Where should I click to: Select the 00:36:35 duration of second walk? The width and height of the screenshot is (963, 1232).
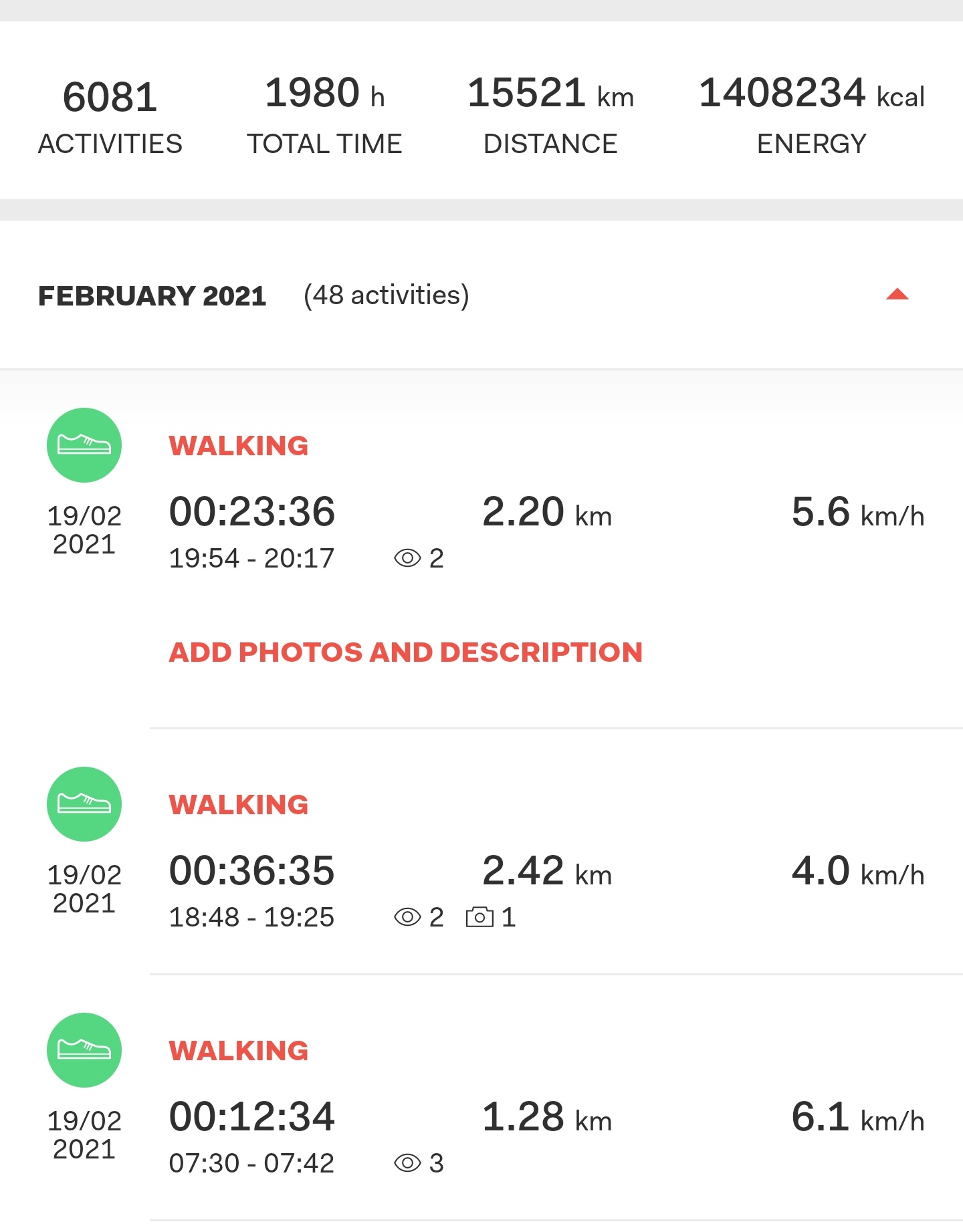click(x=252, y=870)
